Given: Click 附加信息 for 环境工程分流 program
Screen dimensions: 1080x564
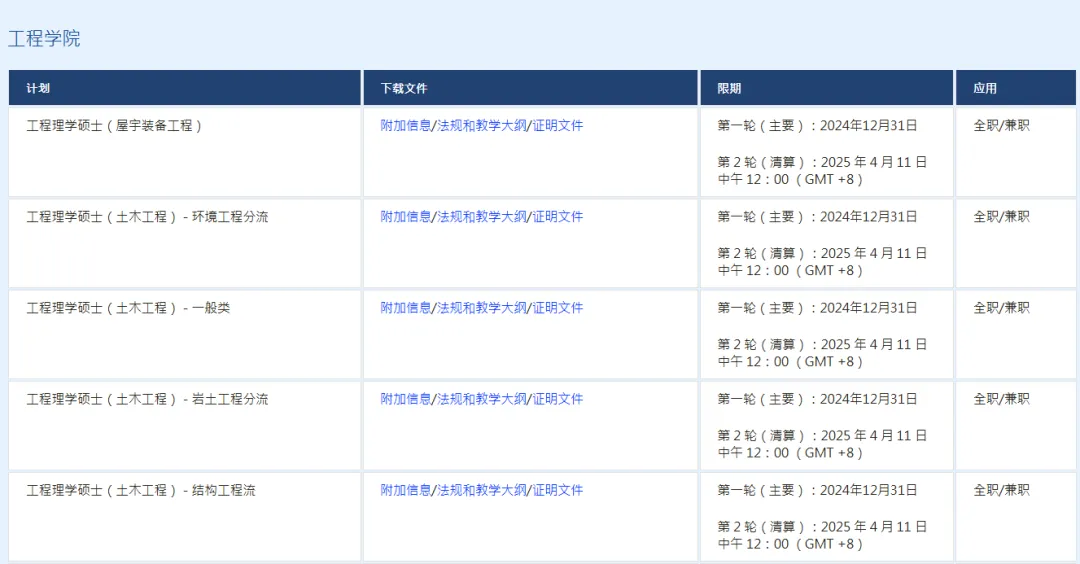Looking at the screenshot, I should 406,217.
